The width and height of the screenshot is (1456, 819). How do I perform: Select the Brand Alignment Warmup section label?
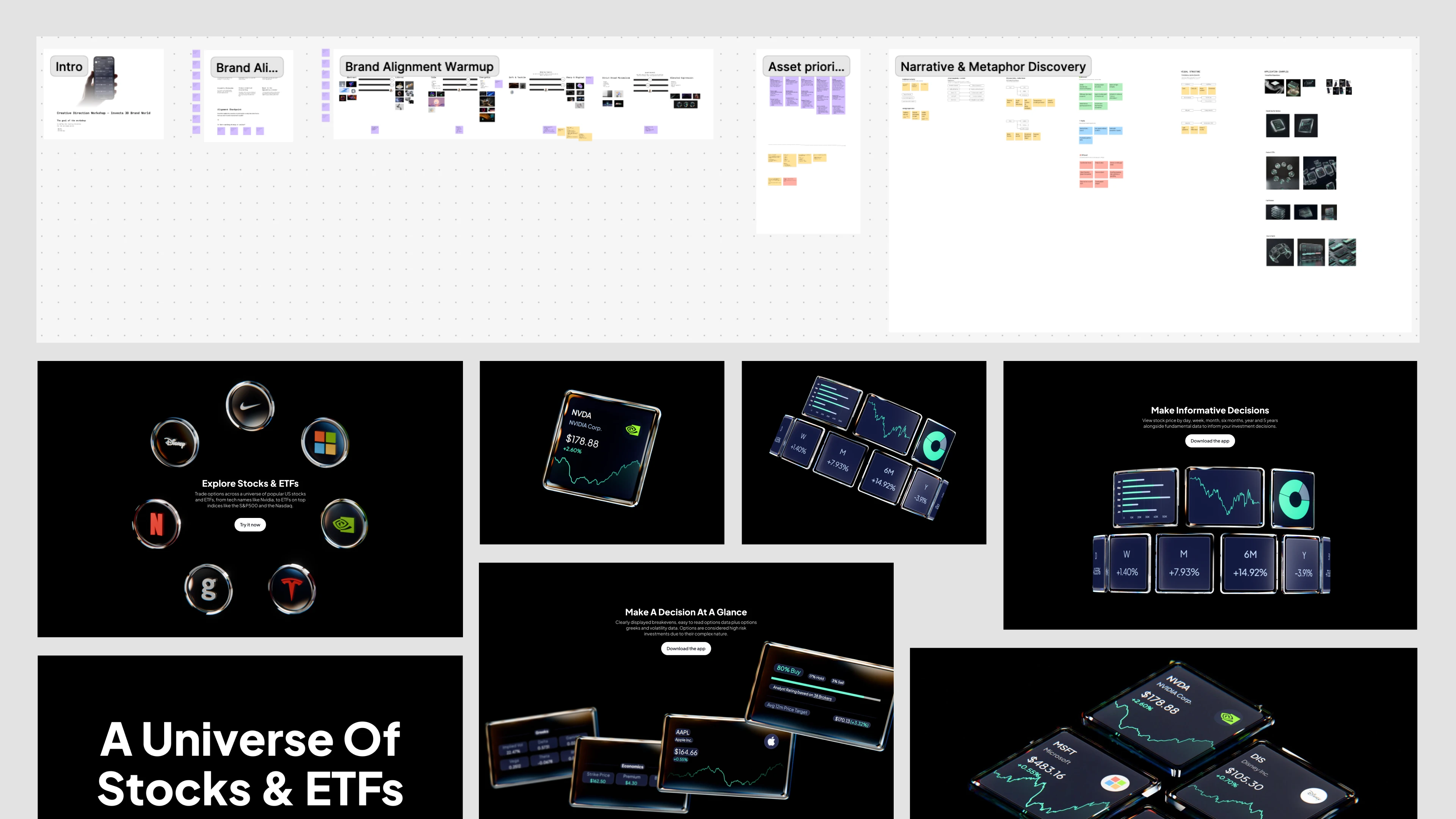[x=419, y=67]
